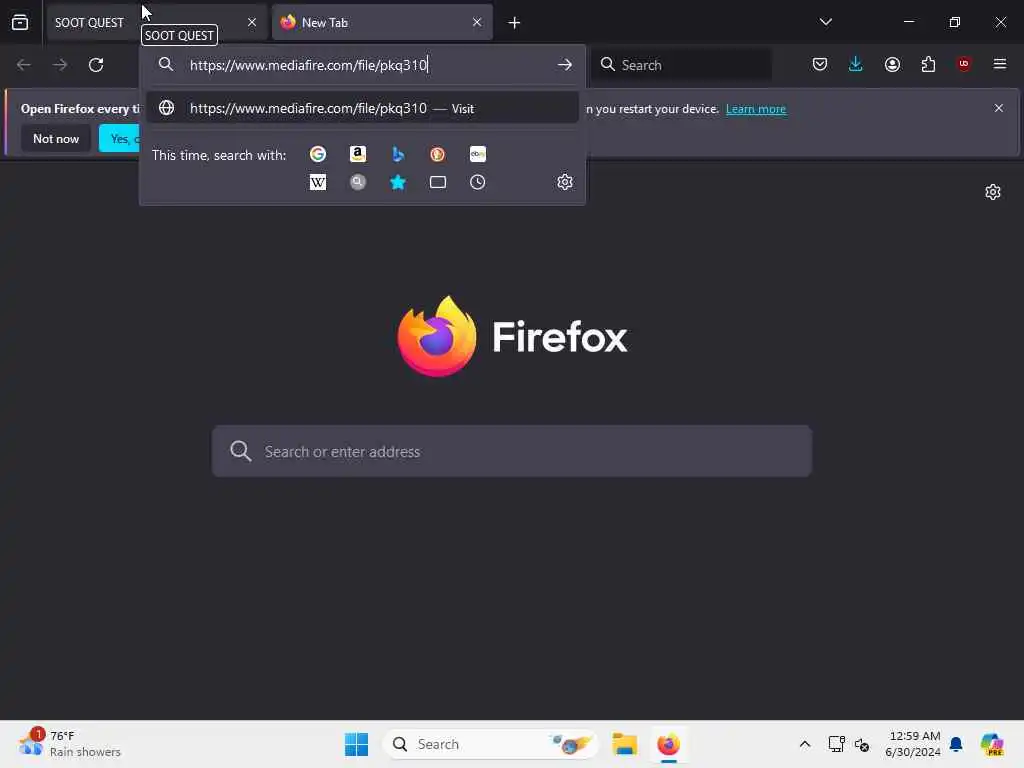Viewport: 1024px width, 768px height.
Task: Search this time with Bing
Action: [398, 154]
